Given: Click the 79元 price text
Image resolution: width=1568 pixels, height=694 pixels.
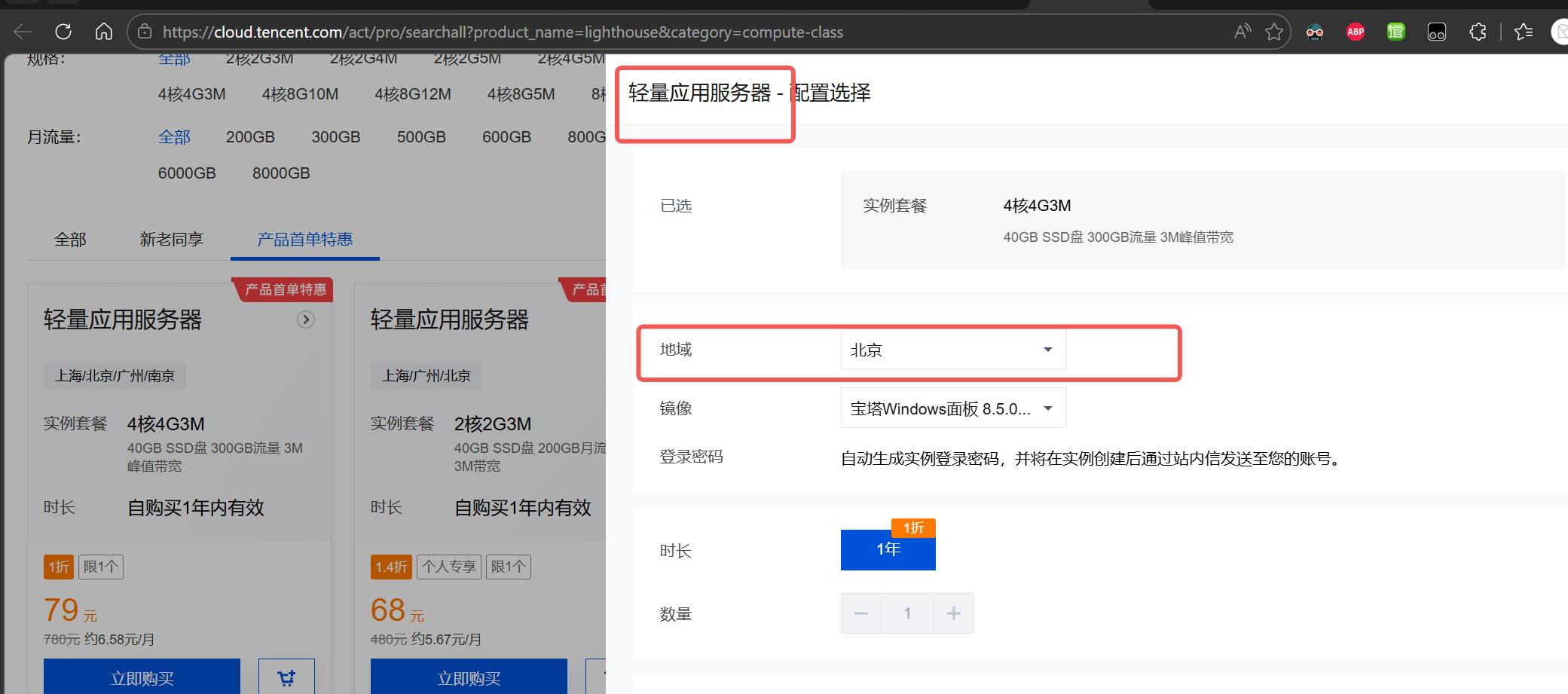Looking at the screenshot, I should (71, 610).
